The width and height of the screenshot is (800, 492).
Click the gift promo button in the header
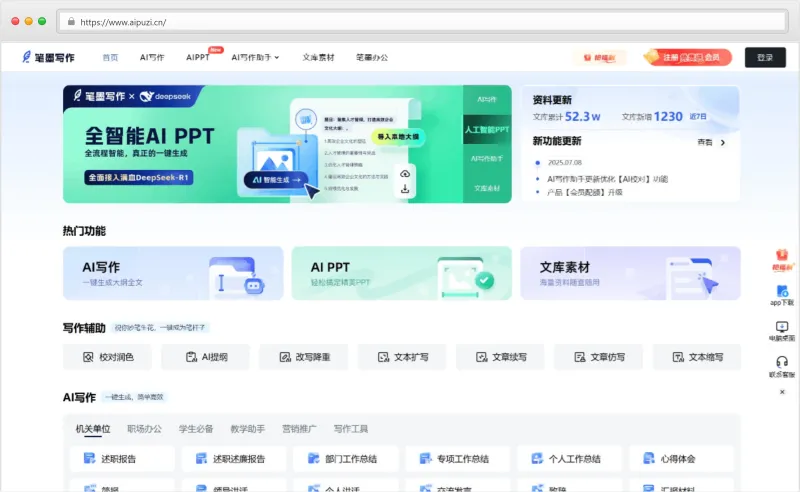[600, 58]
